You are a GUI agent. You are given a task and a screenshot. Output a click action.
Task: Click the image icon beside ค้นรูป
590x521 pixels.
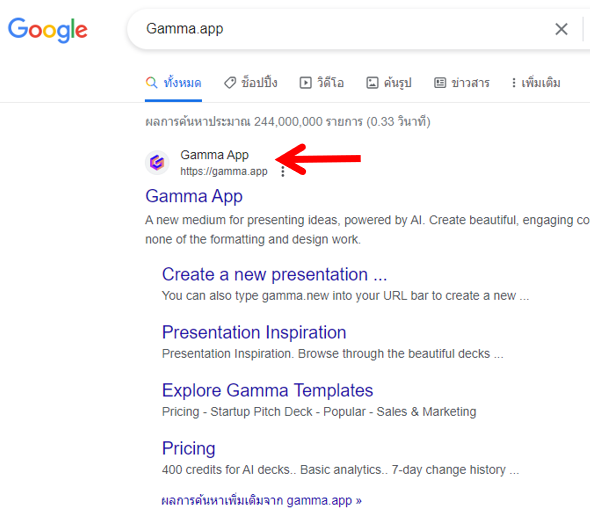coord(373,82)
